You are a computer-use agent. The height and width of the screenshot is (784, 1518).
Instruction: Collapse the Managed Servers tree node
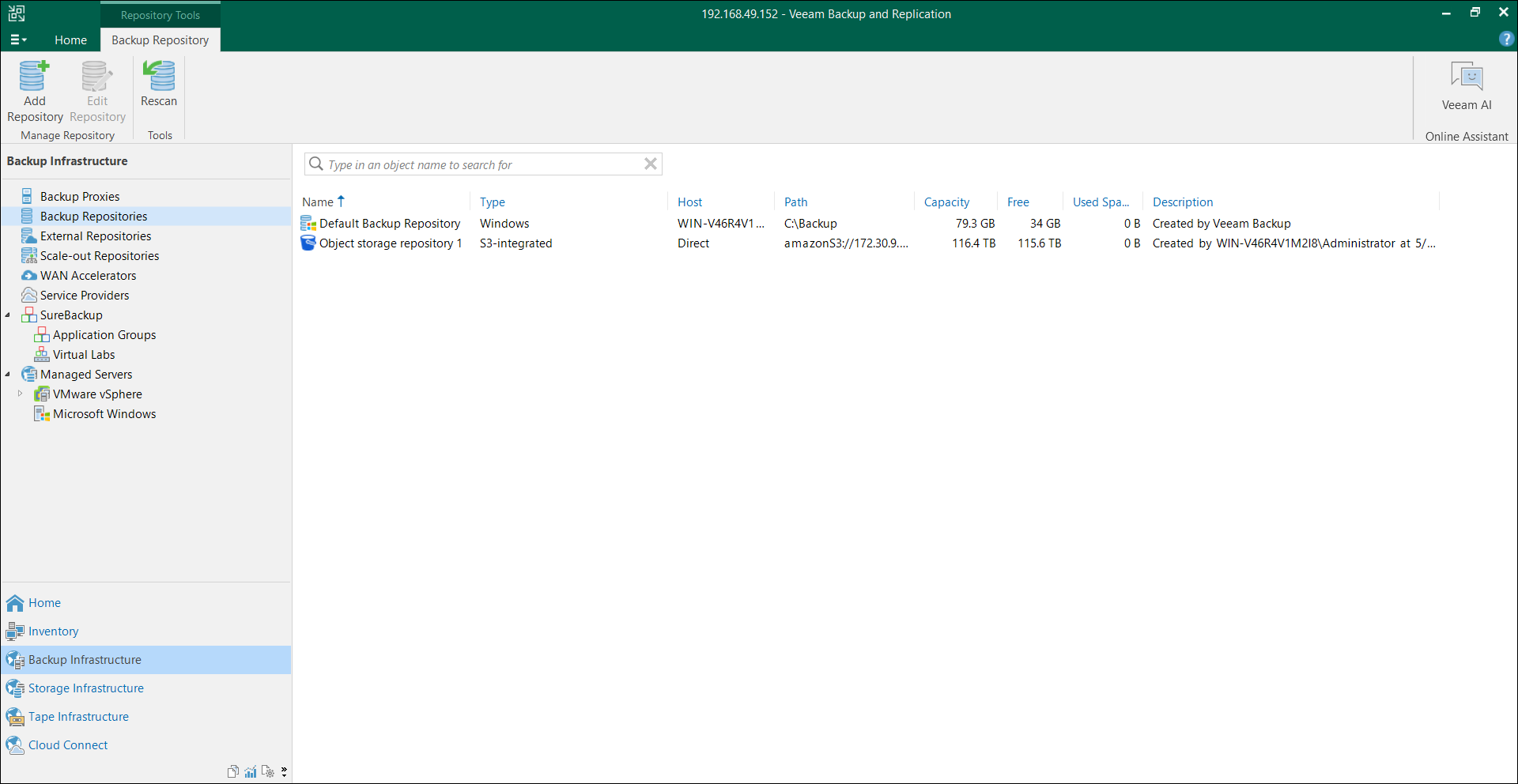click(8, 375)
